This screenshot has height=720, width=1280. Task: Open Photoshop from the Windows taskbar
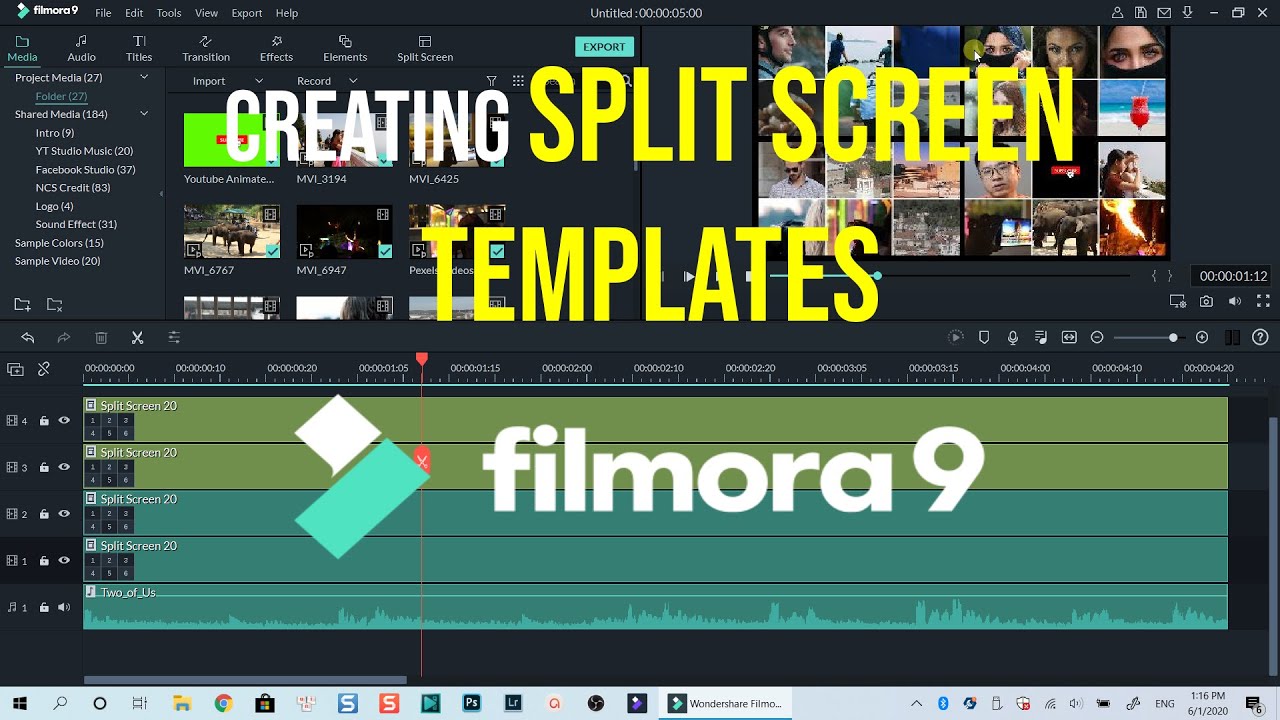pyautogui.click(x=471, y=703)
